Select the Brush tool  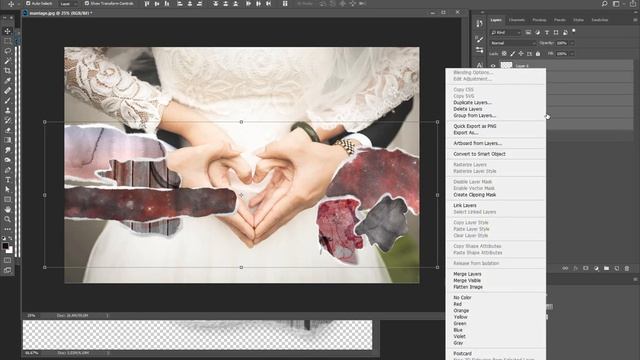7,100
